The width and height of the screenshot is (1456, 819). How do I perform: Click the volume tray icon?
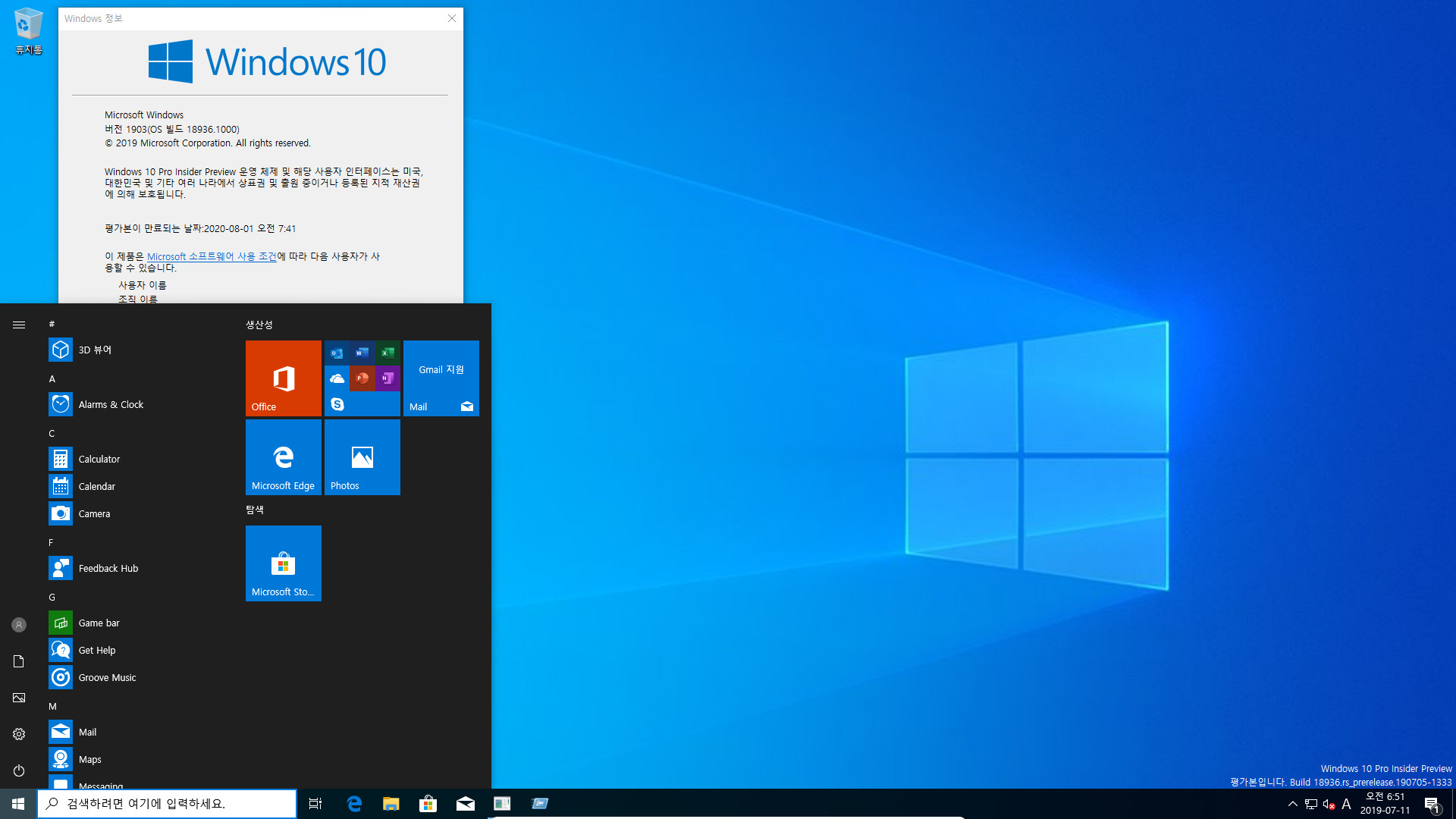(x=1329, y=804)
